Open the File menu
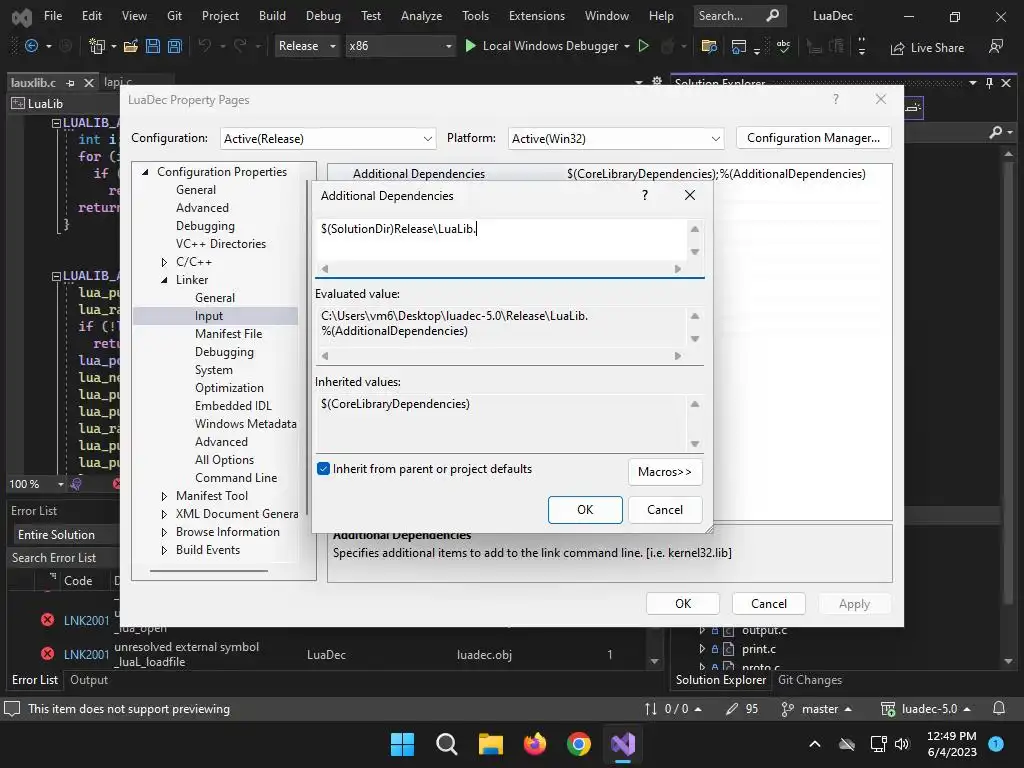This screenshot has width=1024, height=768. 53,16
